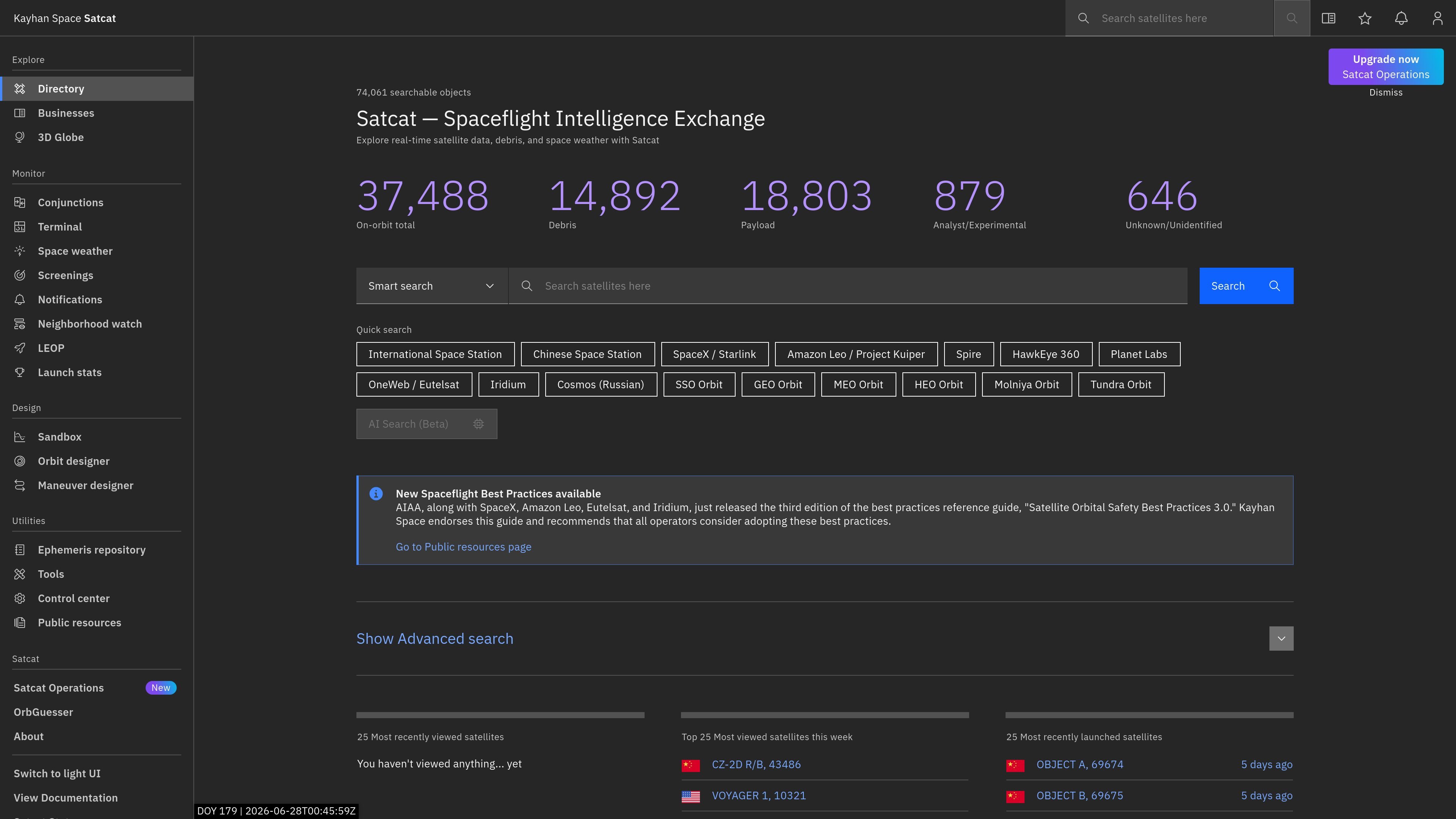The width and height of the screenshot is (1456, 819).
Task: Dismiss the upgrade prompt
Action: coord(1385,93)
